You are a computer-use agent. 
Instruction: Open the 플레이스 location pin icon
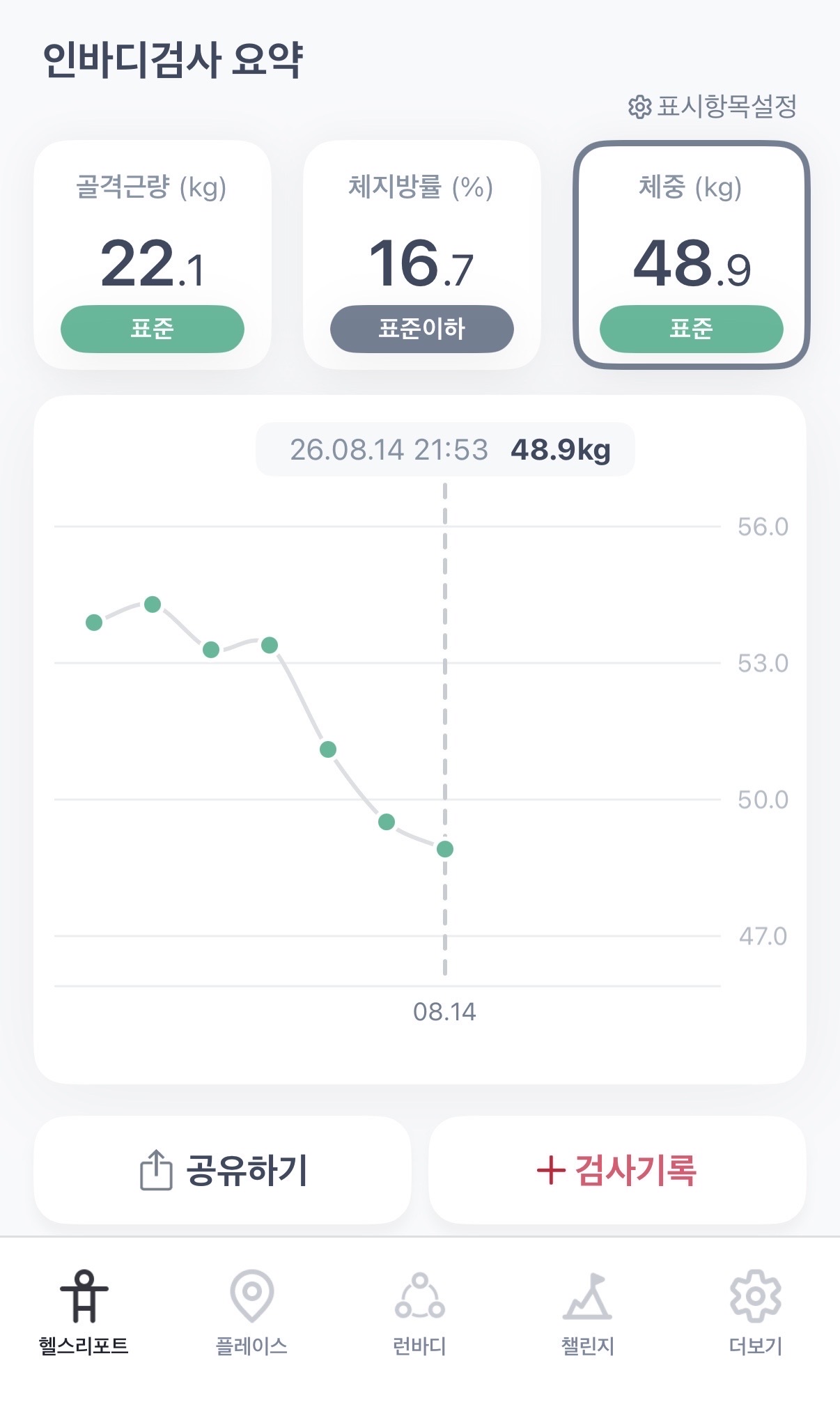click(x=251, y=1295)
